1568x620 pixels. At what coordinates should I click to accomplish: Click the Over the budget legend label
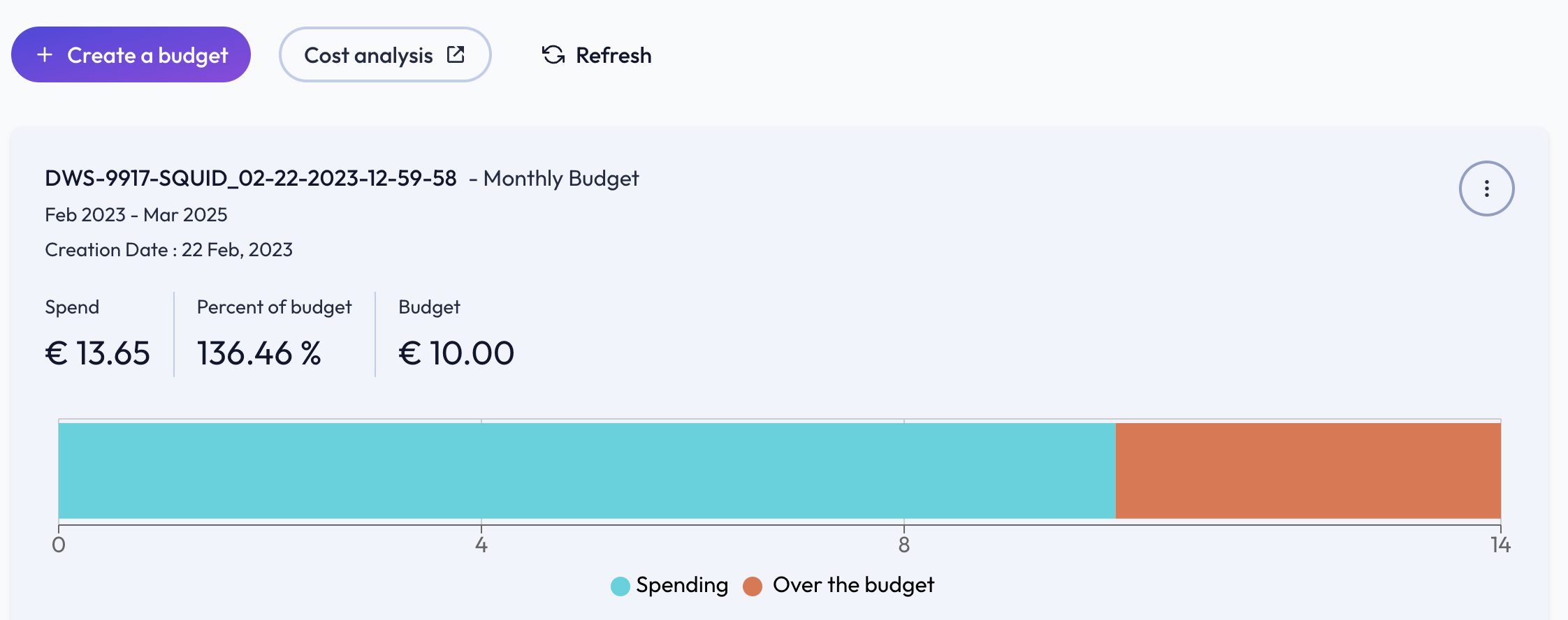click(x=853, y=585)
